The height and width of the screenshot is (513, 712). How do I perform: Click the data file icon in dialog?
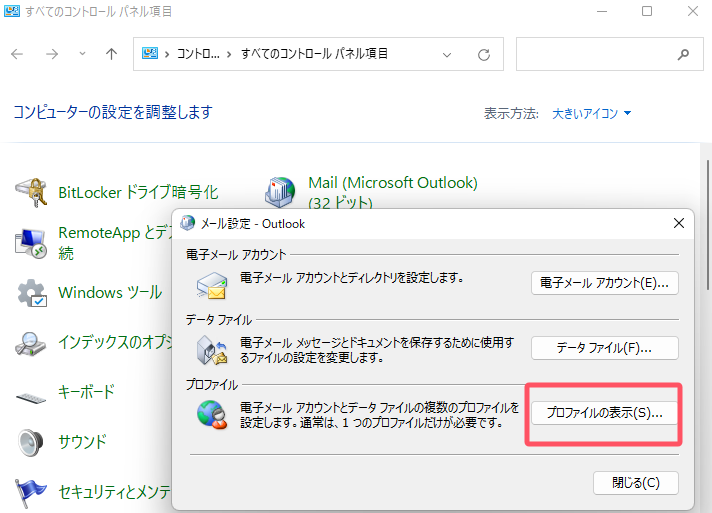[x=212, y=350]
